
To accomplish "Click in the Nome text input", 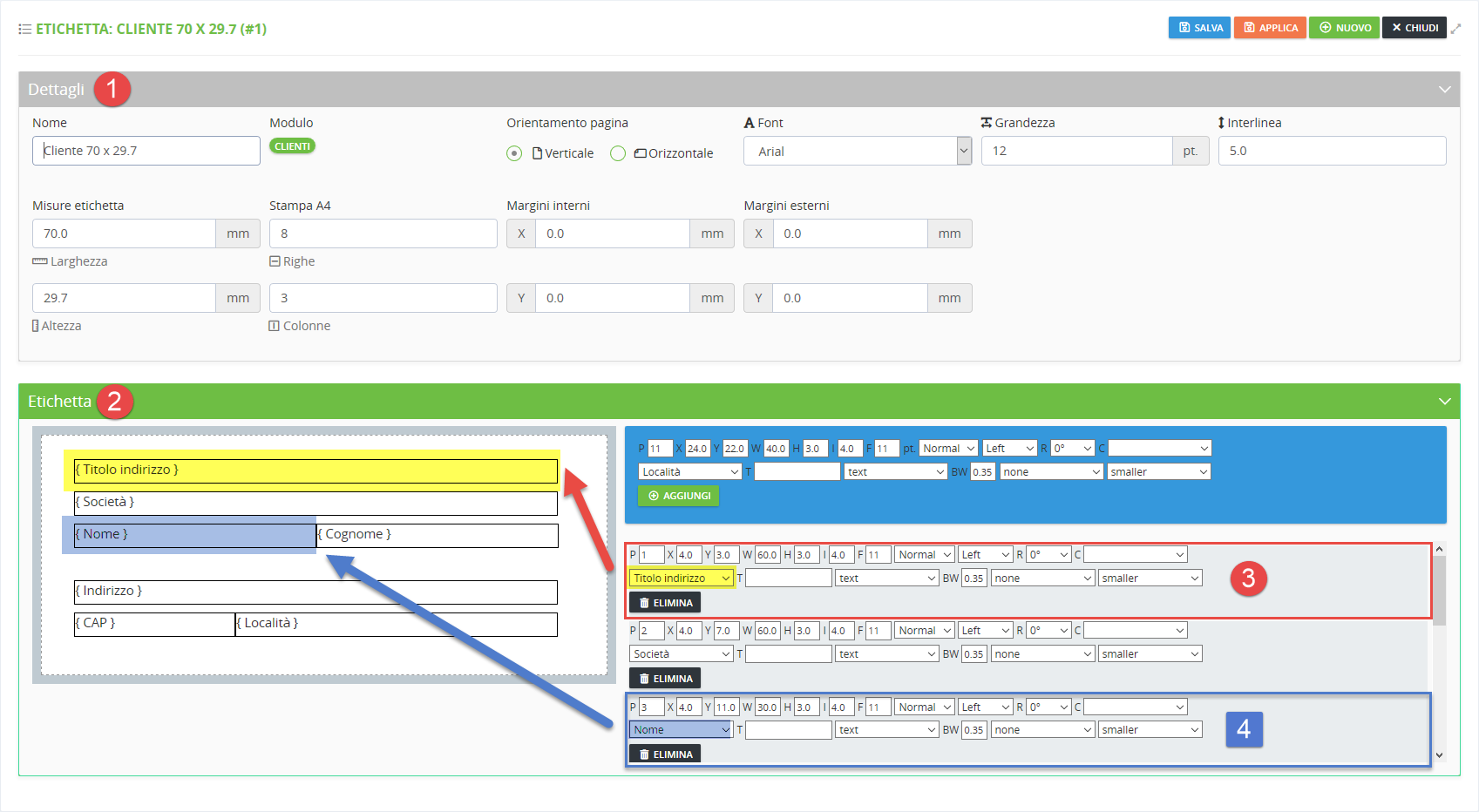I will pyautogui.click(x=146, y=151).
